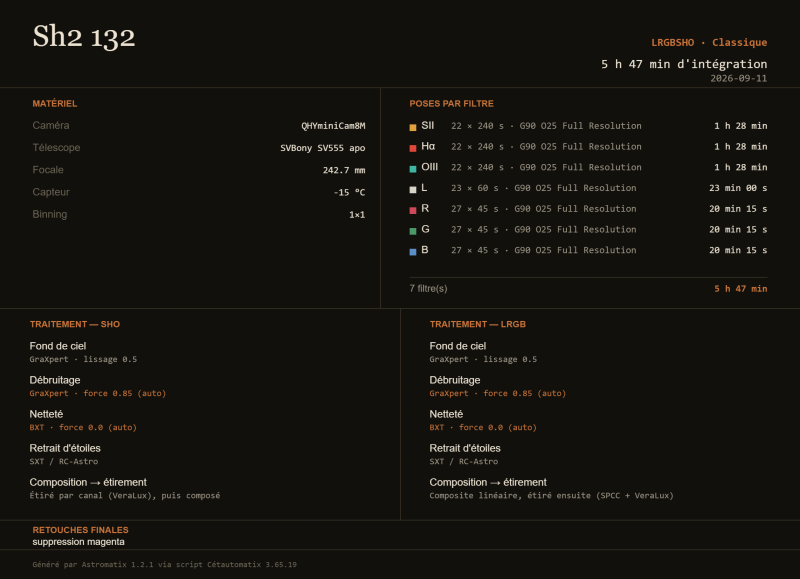This screenshot has width=800, height=579.
Task: Click the camera value QHYminiCam8M
Action: 333,126
